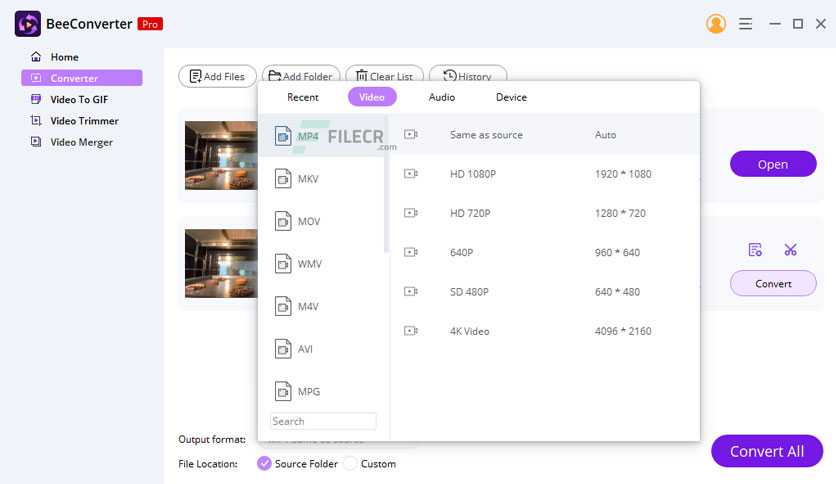Viewport: 836px width, 484px height.
Task: Click the BeeConverter logo icon
Action: (28, 24)
